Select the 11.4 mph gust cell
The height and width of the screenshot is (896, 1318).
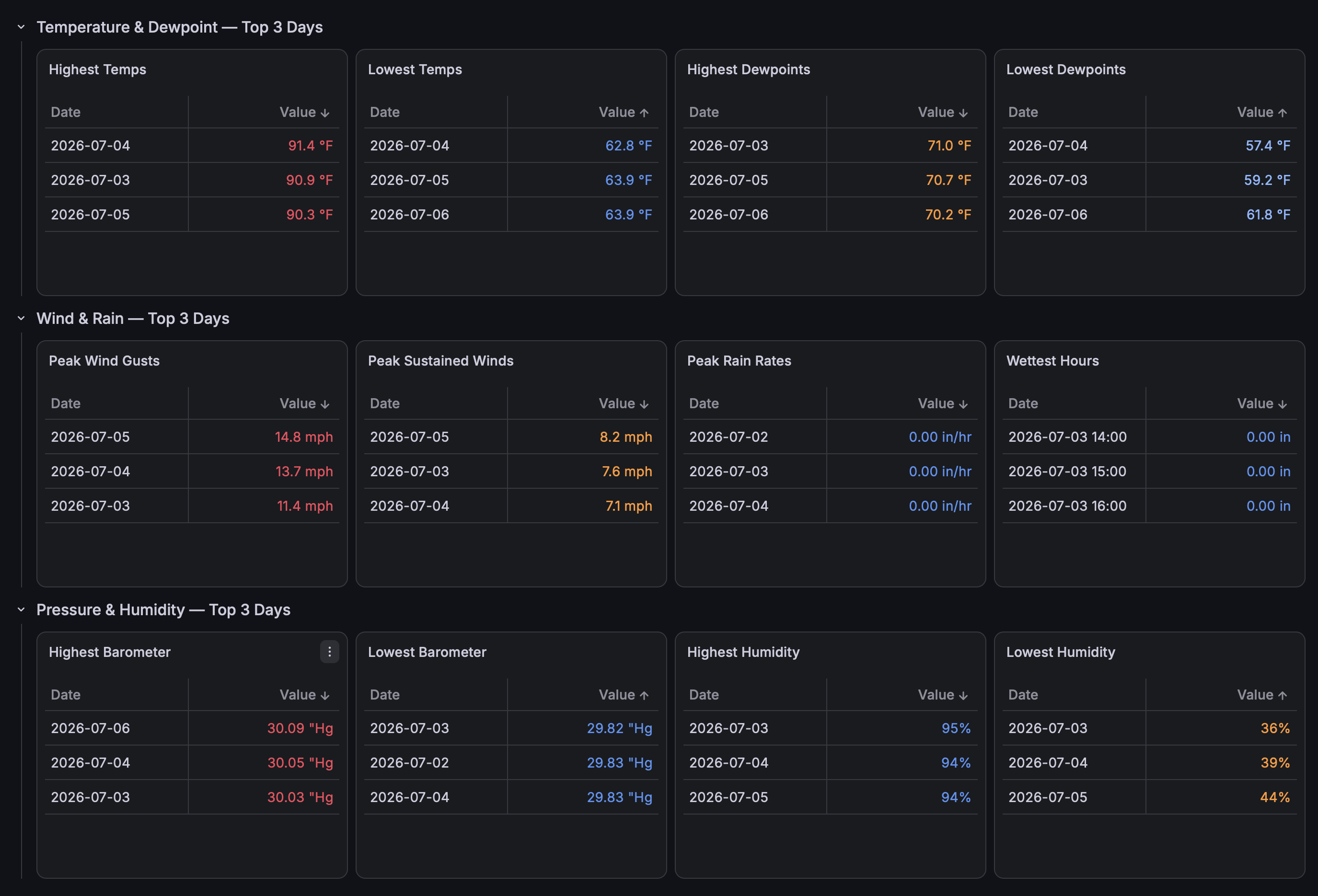coord(264,506)
